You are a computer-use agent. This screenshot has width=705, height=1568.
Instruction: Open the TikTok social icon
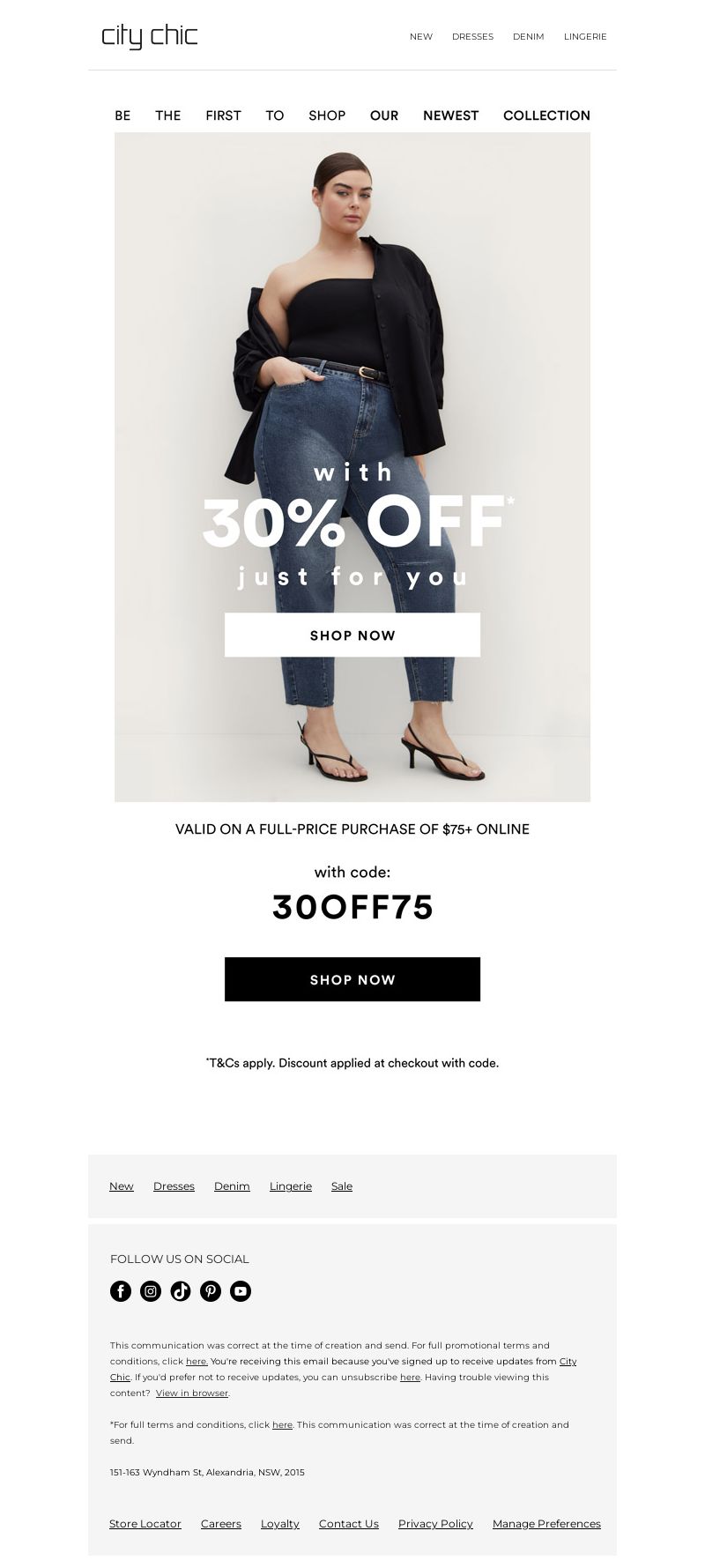click(x=181, y=1291)
